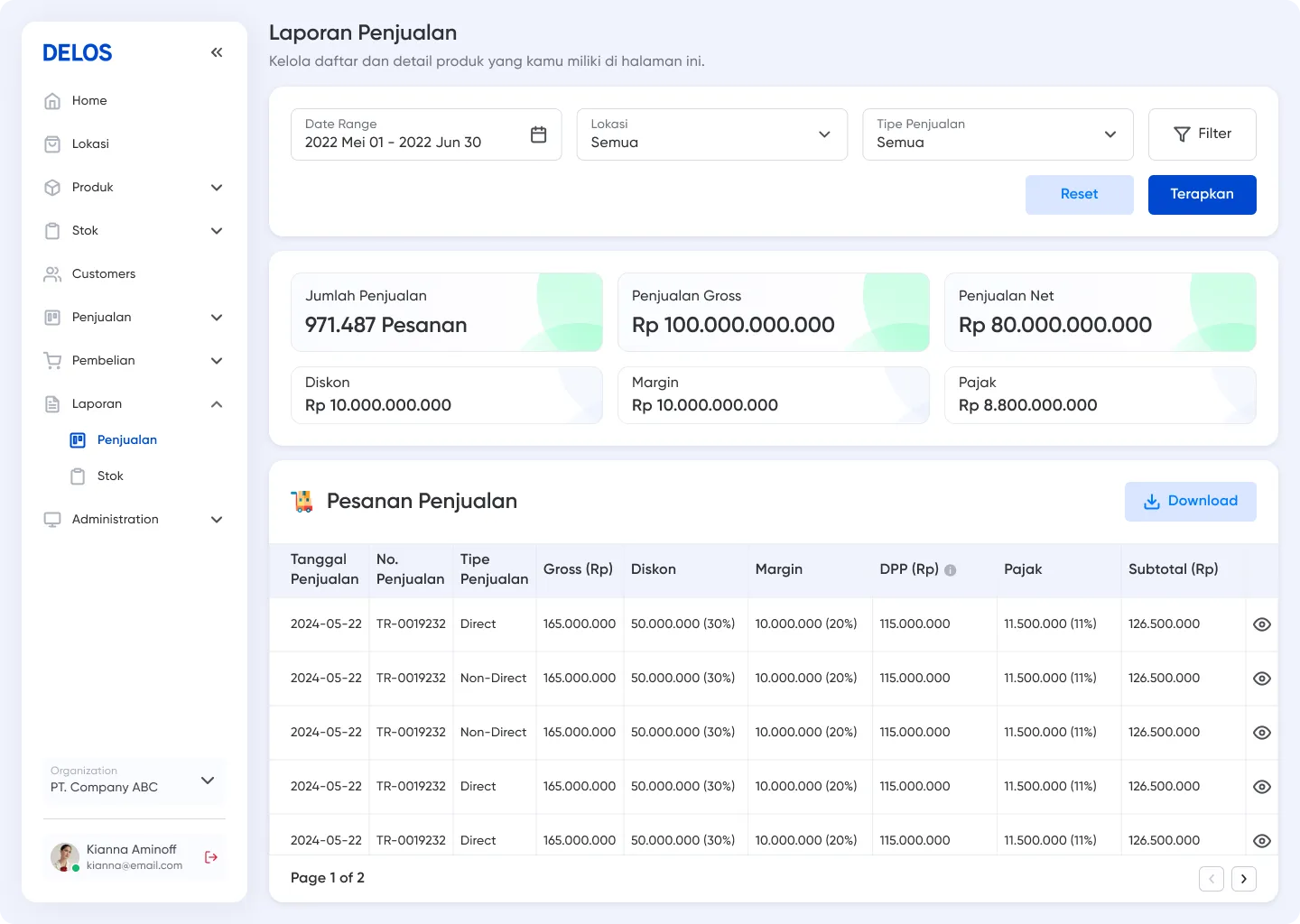Click the Terapkan button
This screenshot has width=1300, height=924.
click(1202, 195)
